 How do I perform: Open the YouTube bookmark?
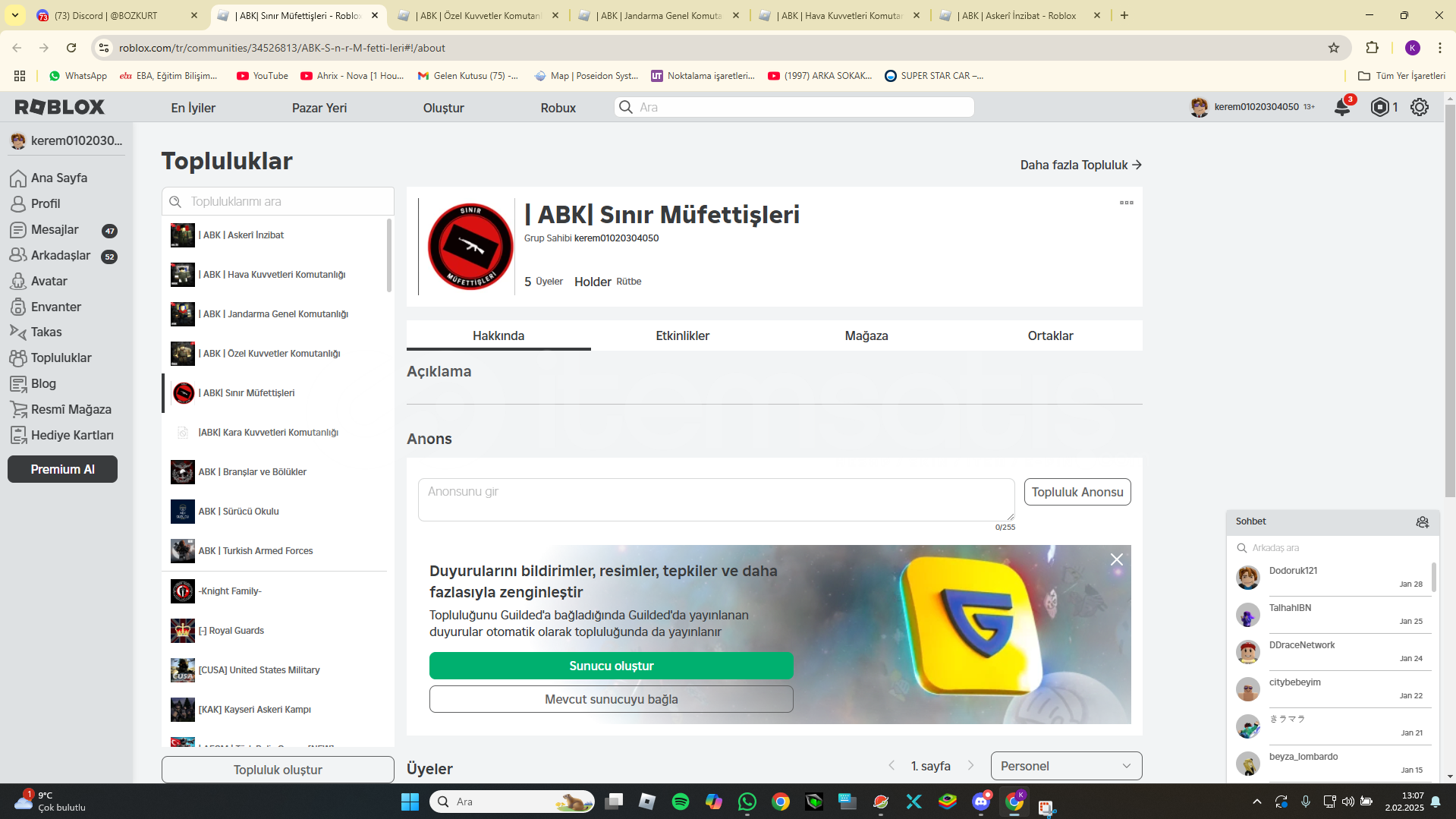tap(263, 76)
